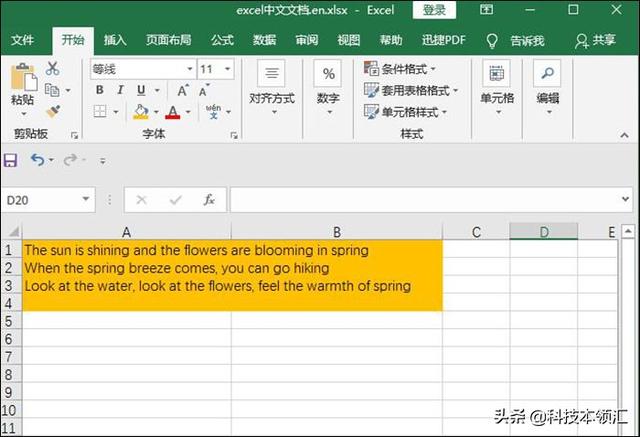Open the font size dropdown showing 11
Viewport: 640px width, 437px height.
tap(228, 69)
